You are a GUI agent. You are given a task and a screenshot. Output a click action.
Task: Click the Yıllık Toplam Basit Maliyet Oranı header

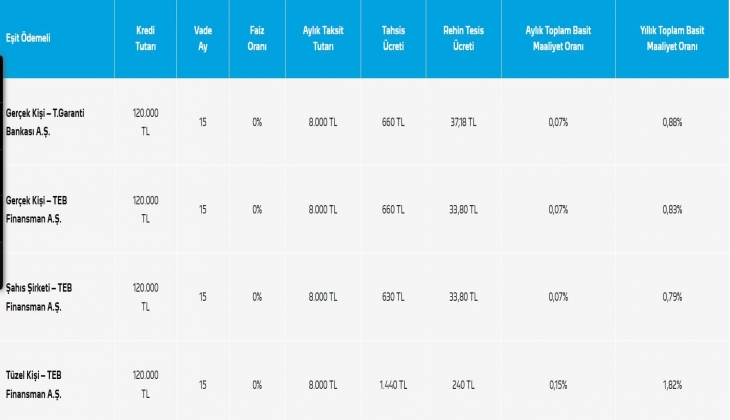pos(671,38)
